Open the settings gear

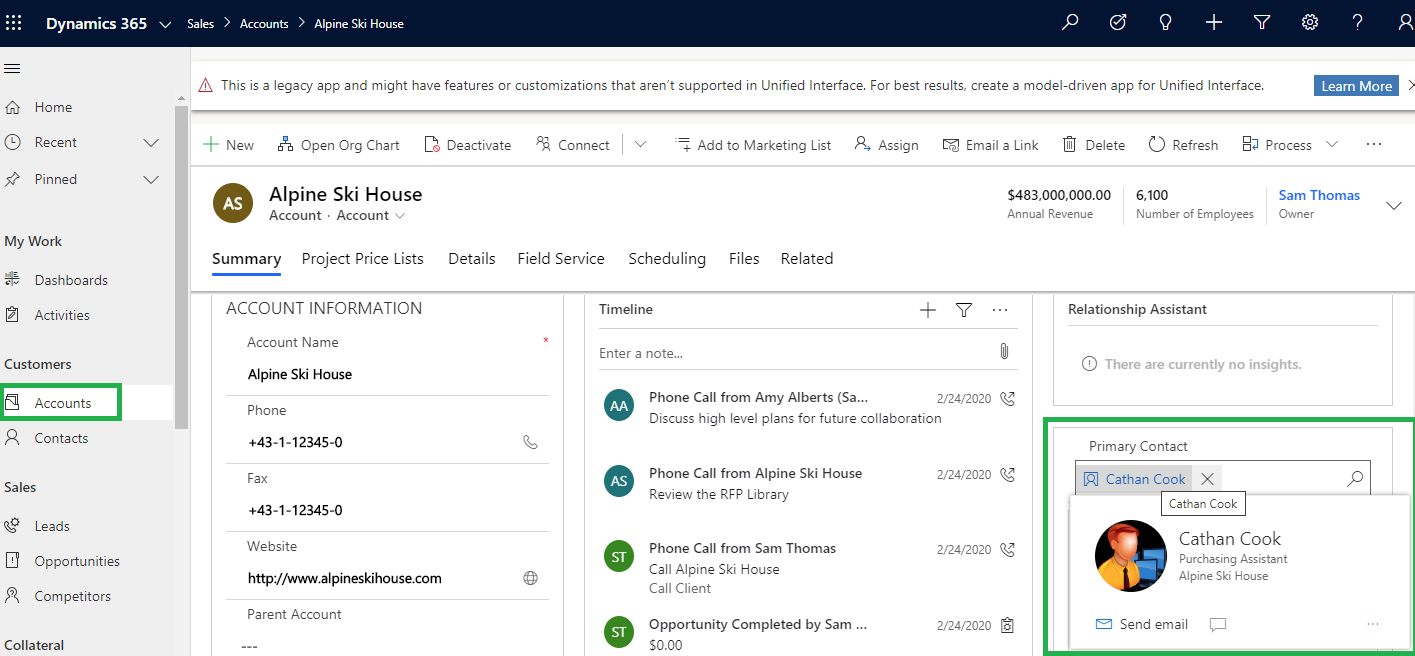tap(1310, 22)
